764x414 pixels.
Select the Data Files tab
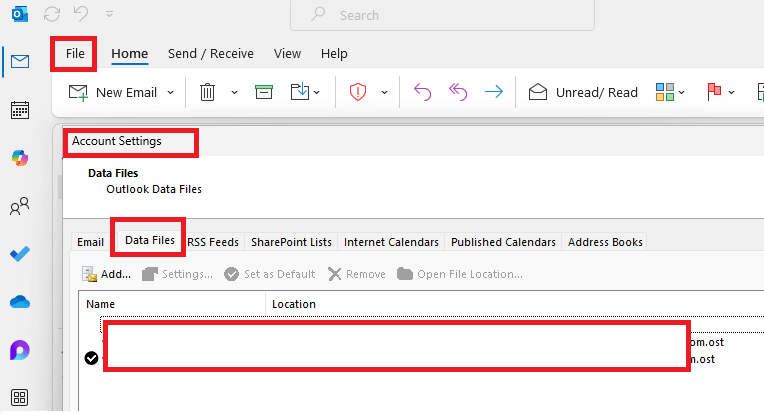tap(150, 240)
